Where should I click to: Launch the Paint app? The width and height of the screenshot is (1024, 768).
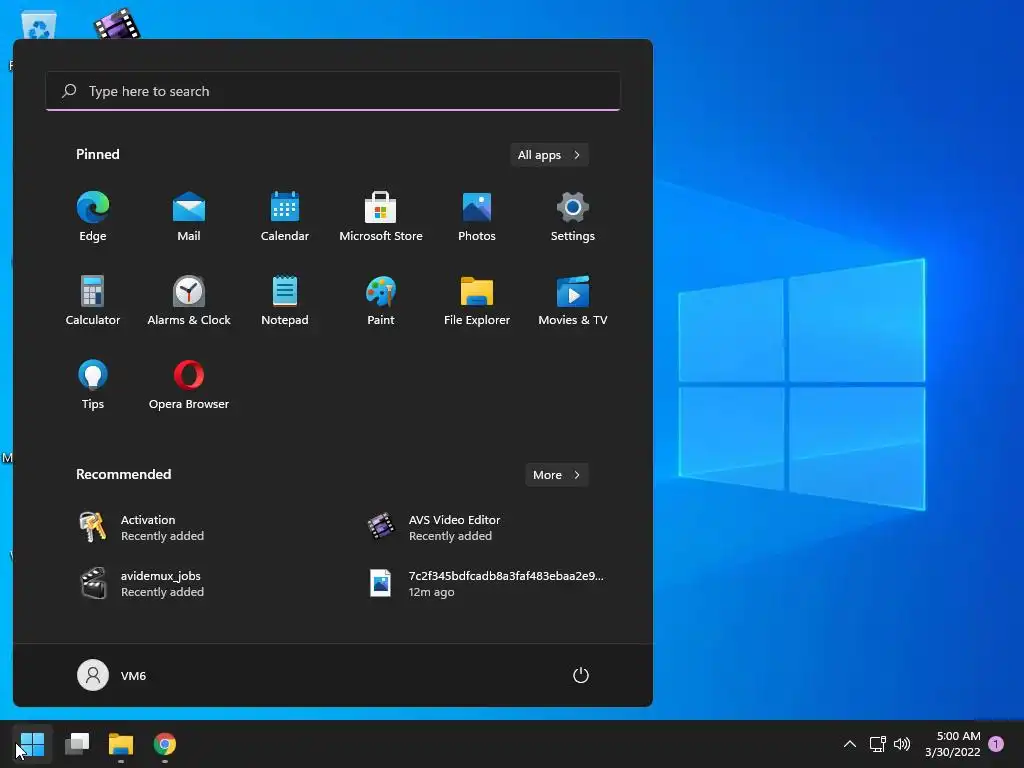point(381,300)
